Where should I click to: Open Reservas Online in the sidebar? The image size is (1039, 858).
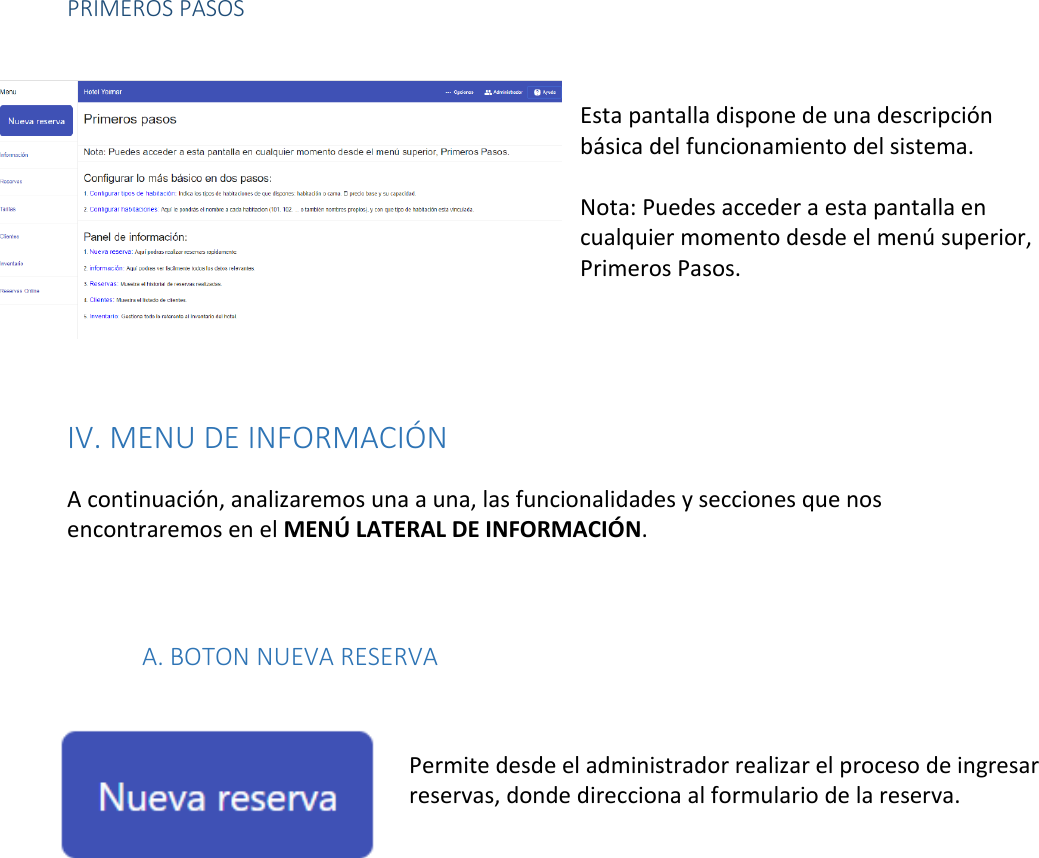(20, 291)
